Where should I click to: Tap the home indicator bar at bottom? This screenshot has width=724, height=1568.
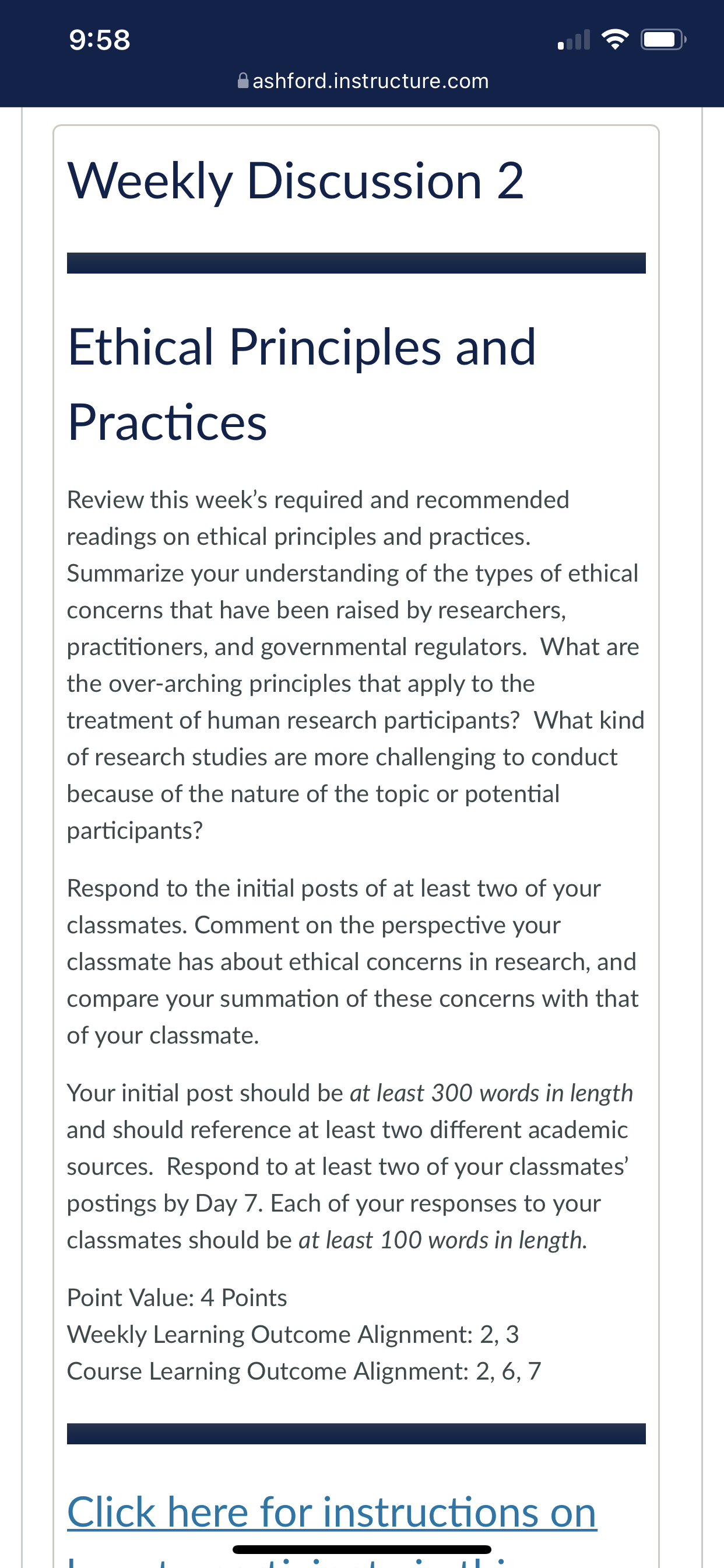(362, 1550)
